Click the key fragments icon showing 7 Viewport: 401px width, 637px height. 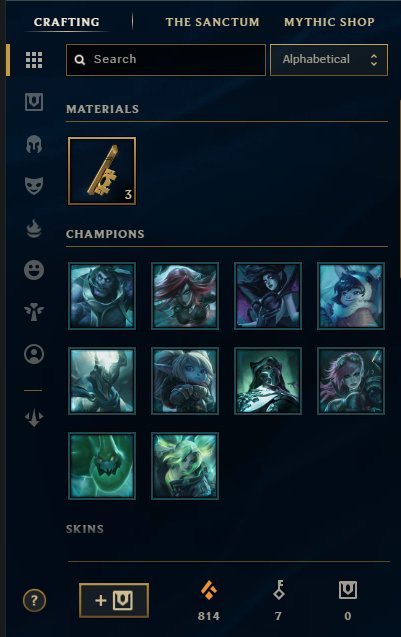click(279, 589)
